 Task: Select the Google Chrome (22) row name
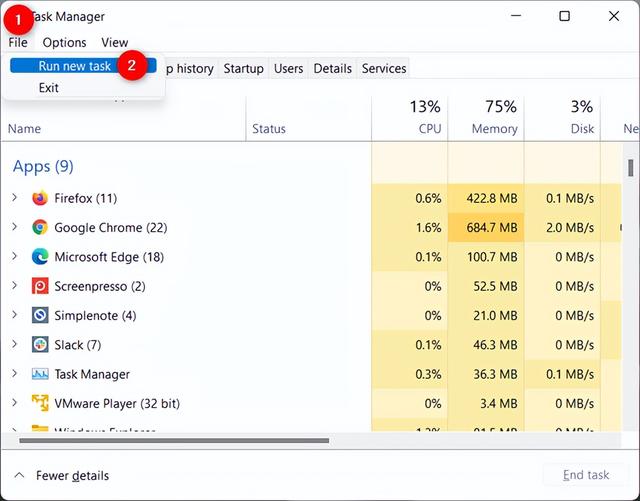[111, 227]
